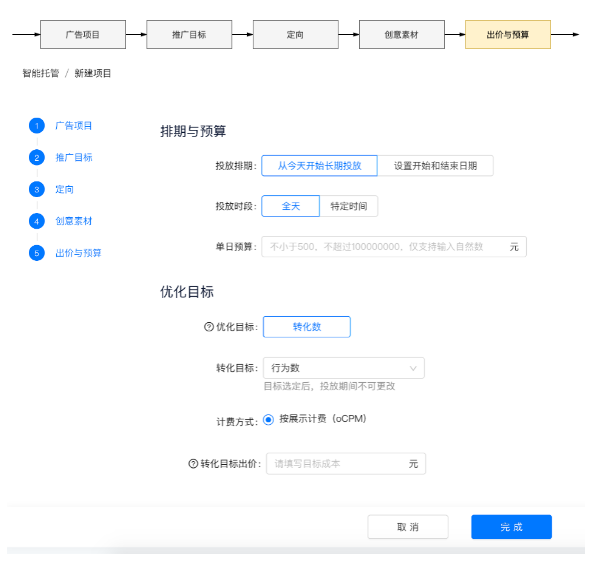Select 设置开始和结束日期 schedule option
Viewport: 593px width, 561px height.
[435, 166]
